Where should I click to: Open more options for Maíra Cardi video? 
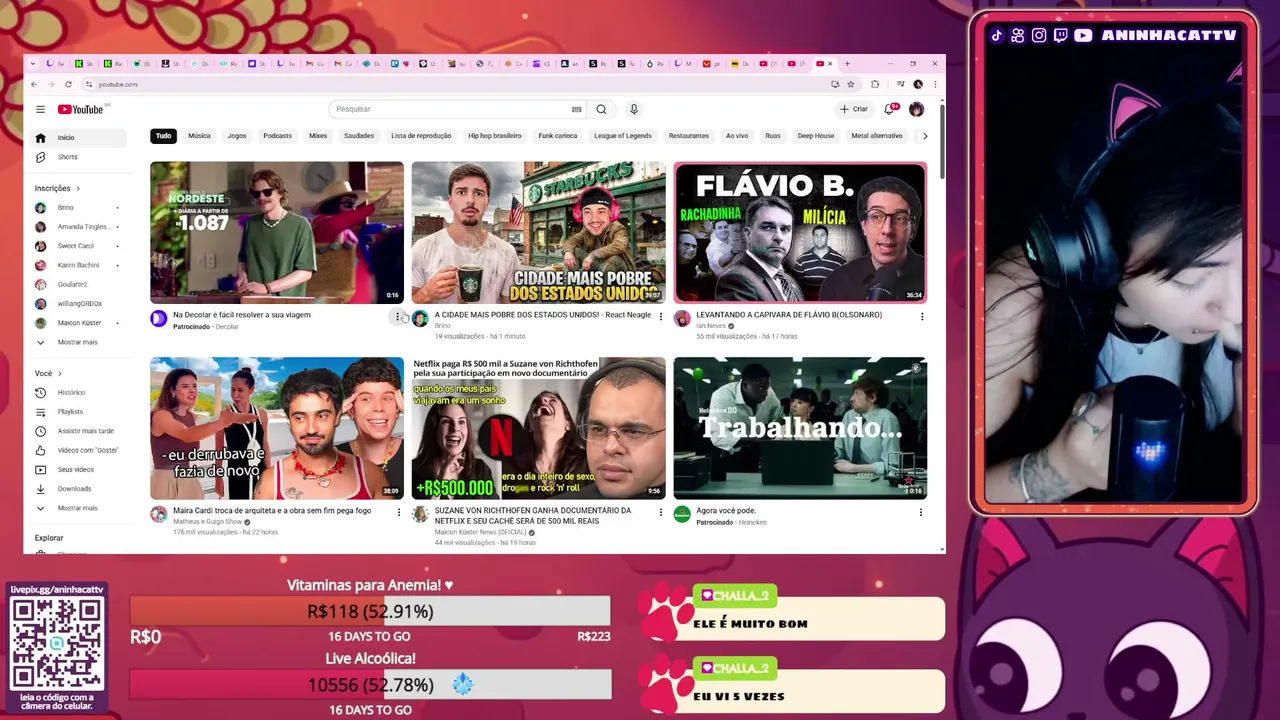[x=398, y=512]
